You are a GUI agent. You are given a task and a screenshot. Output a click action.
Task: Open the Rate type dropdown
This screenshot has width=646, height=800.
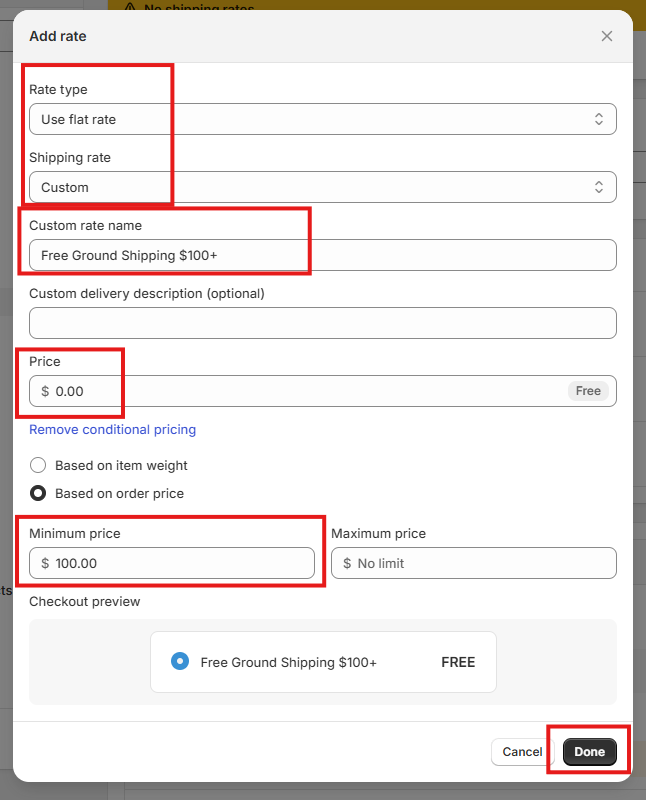[x=322, y=119]
